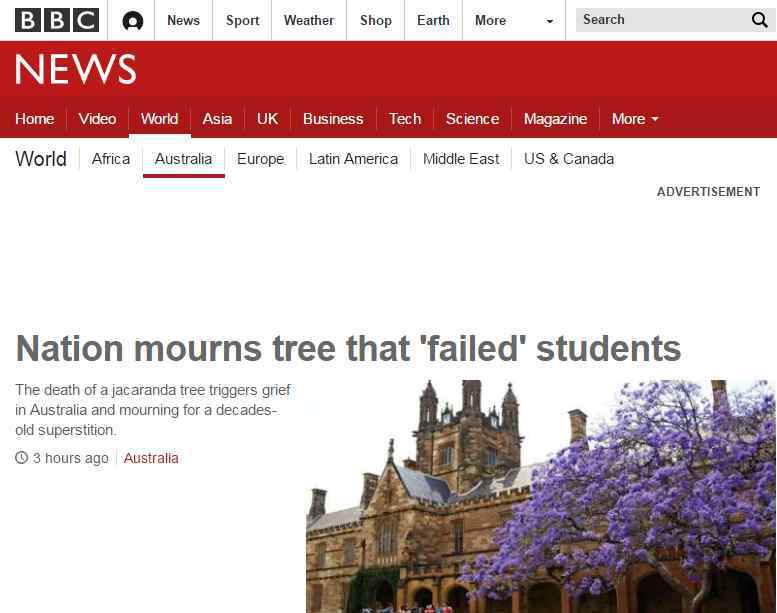Click the clock icon beside 3 hours ago
Screen dimensions: 777x613
(21, 457)
